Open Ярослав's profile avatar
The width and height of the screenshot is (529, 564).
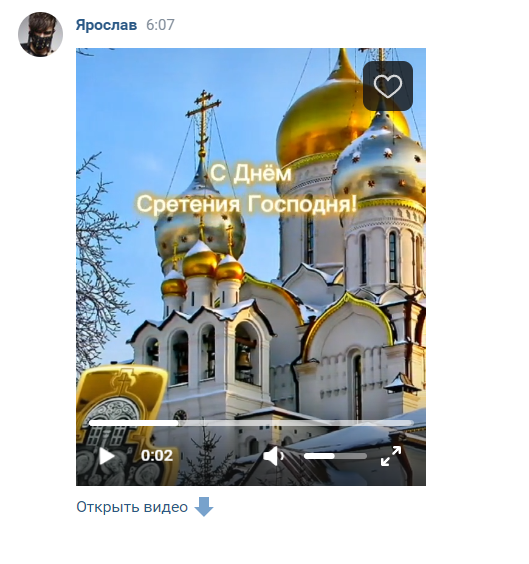[40, 34]
